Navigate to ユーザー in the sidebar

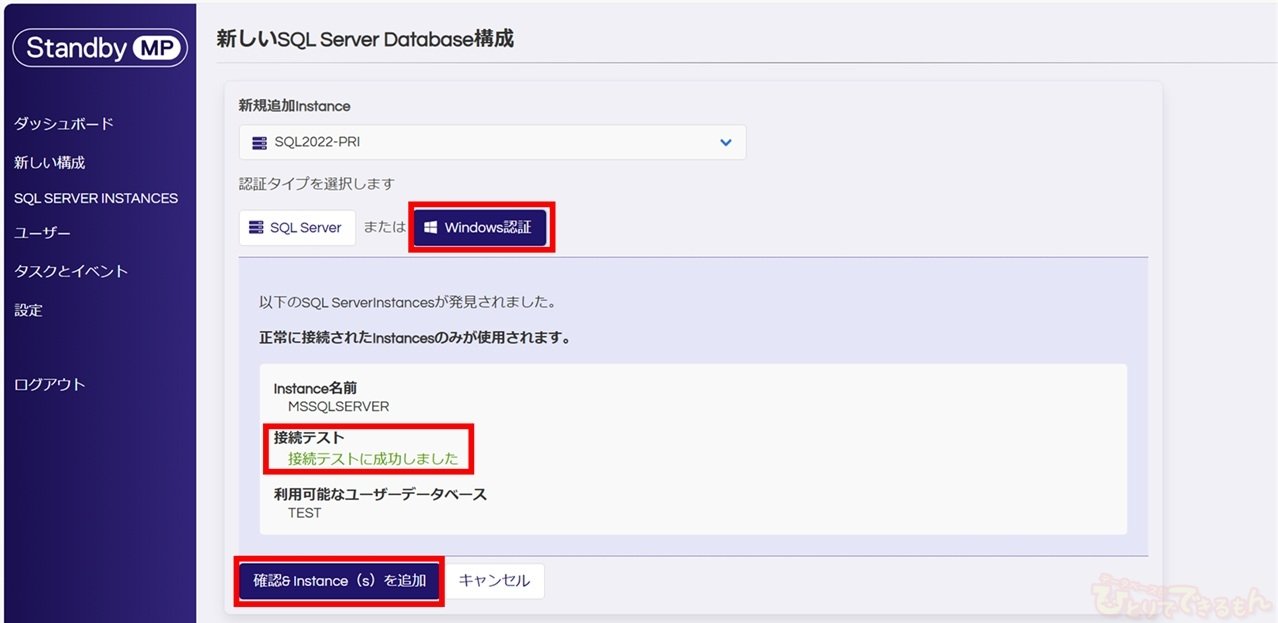point(42,233)
